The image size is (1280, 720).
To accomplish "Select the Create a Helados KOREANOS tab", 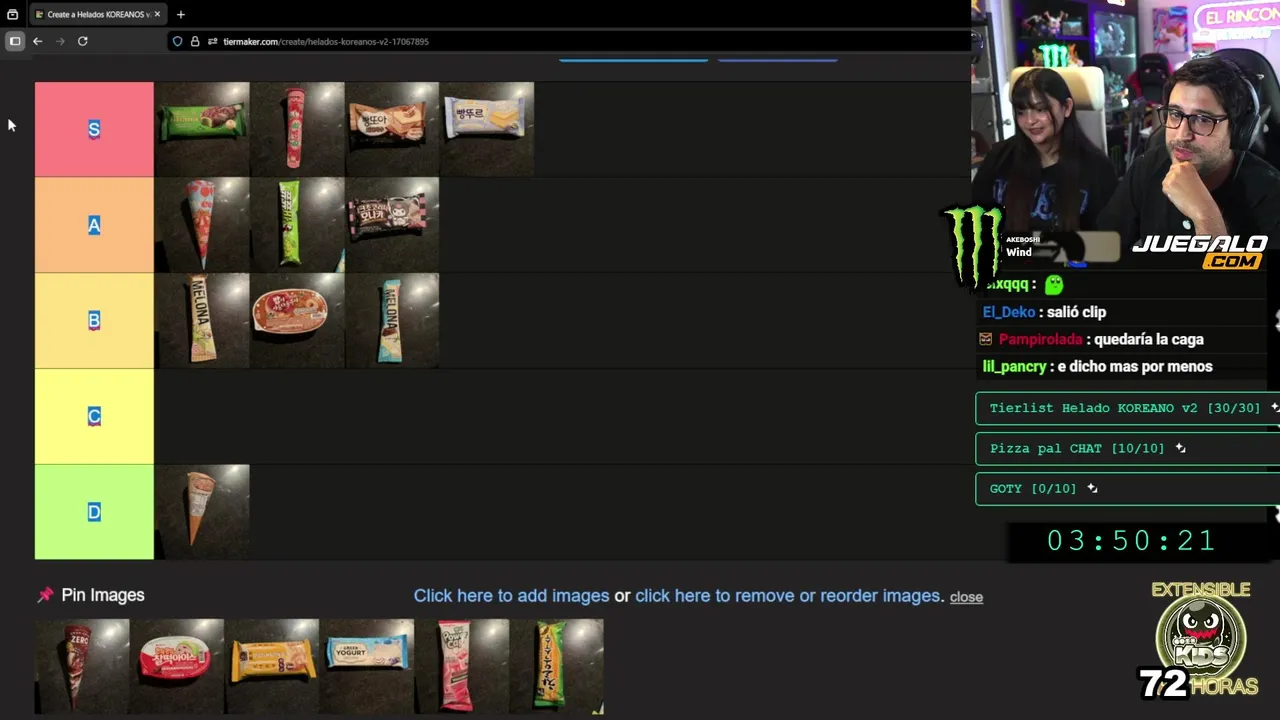I will pos(96,14).
